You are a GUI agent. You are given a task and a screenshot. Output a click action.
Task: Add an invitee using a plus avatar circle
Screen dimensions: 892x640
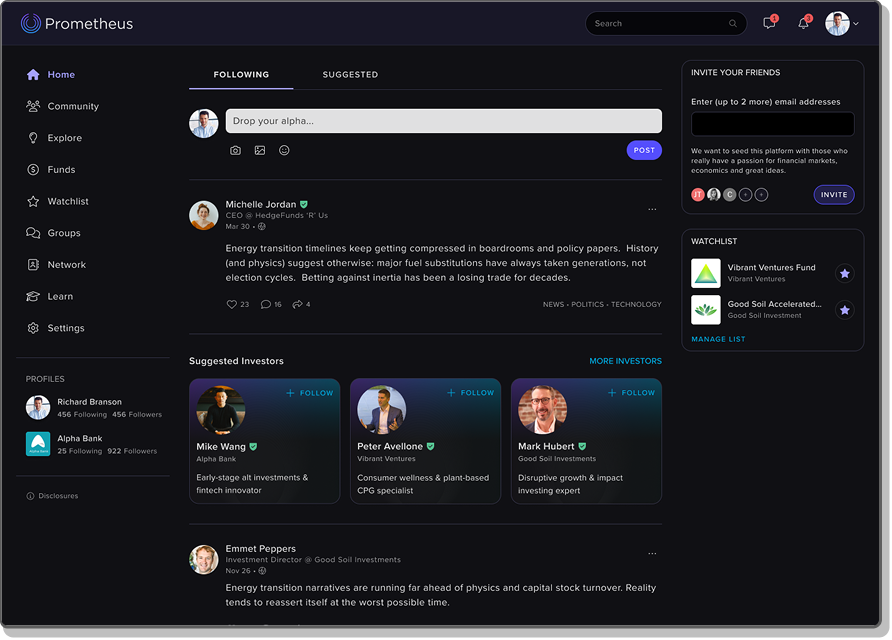[746, 194]
